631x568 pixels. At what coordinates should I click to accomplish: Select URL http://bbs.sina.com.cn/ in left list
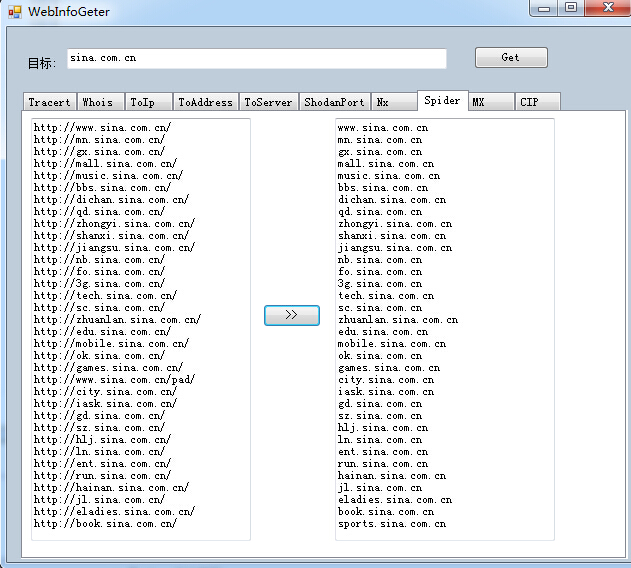[102, 188]
